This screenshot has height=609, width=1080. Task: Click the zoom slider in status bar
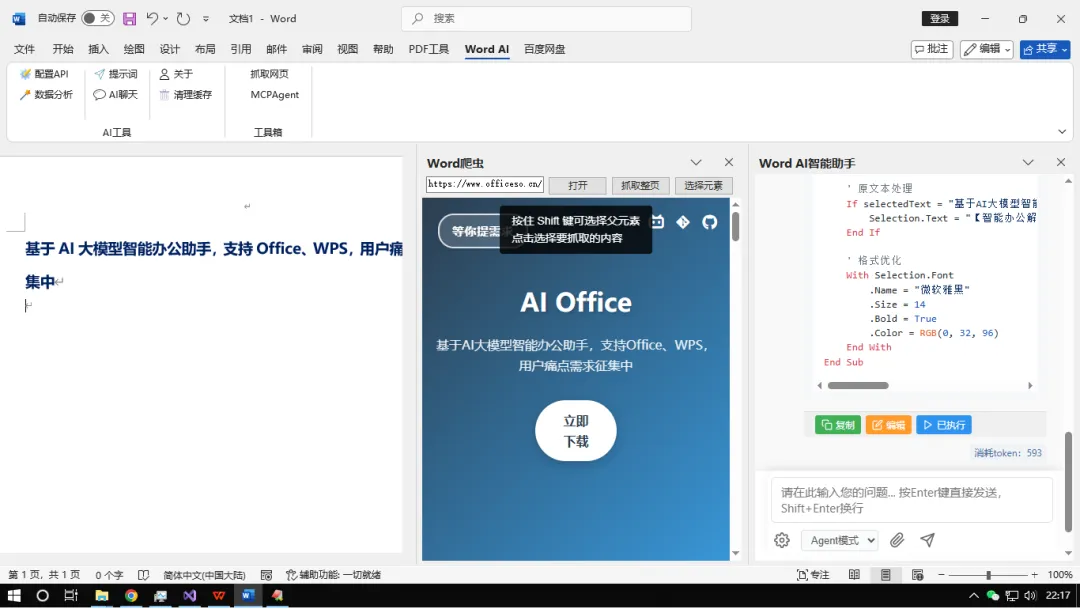click(x=988, y=575)
